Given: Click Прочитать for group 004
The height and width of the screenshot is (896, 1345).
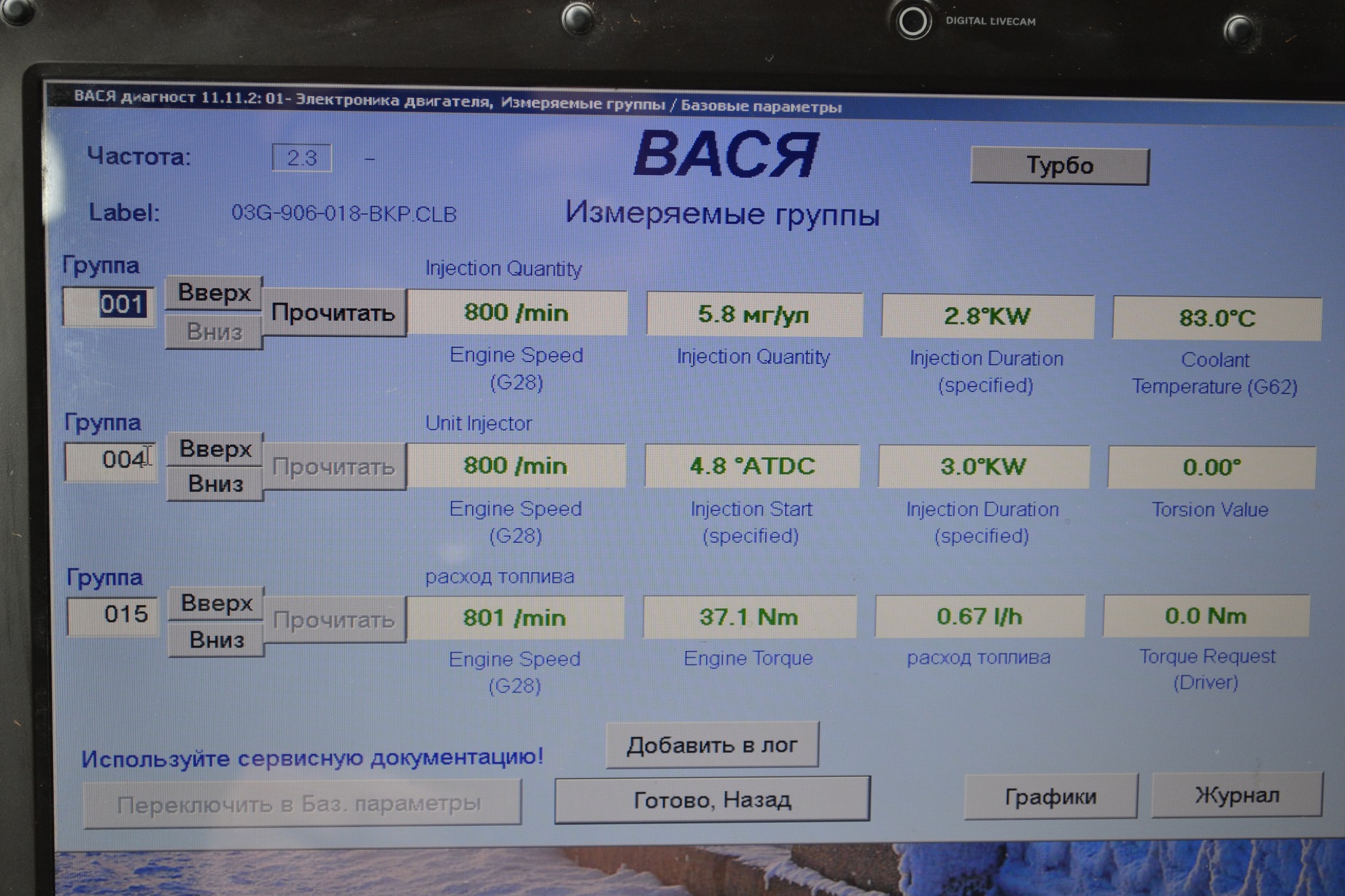Looking at the screenshot, I should tap(333, 467).
